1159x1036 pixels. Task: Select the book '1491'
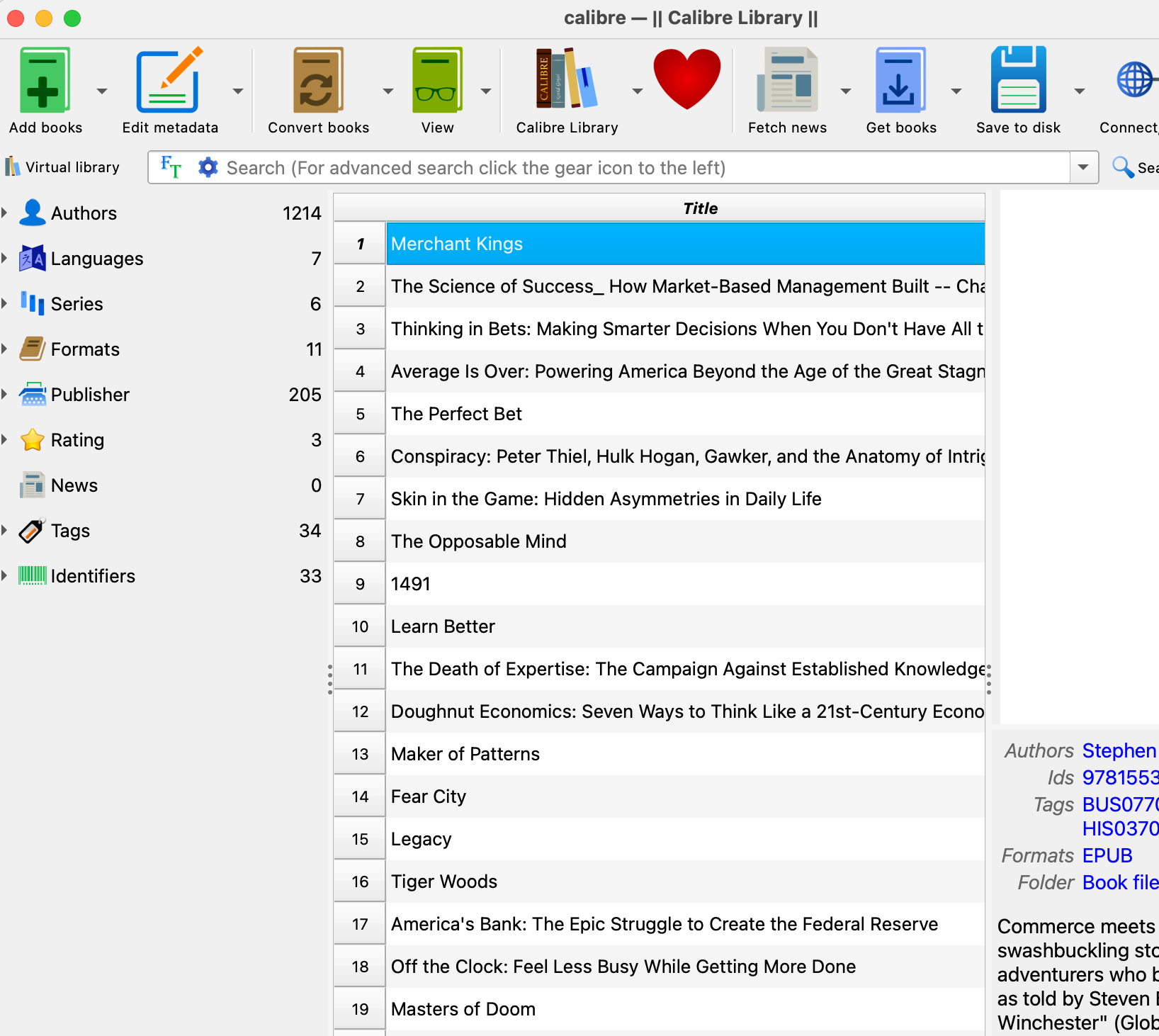pos(685,584)
